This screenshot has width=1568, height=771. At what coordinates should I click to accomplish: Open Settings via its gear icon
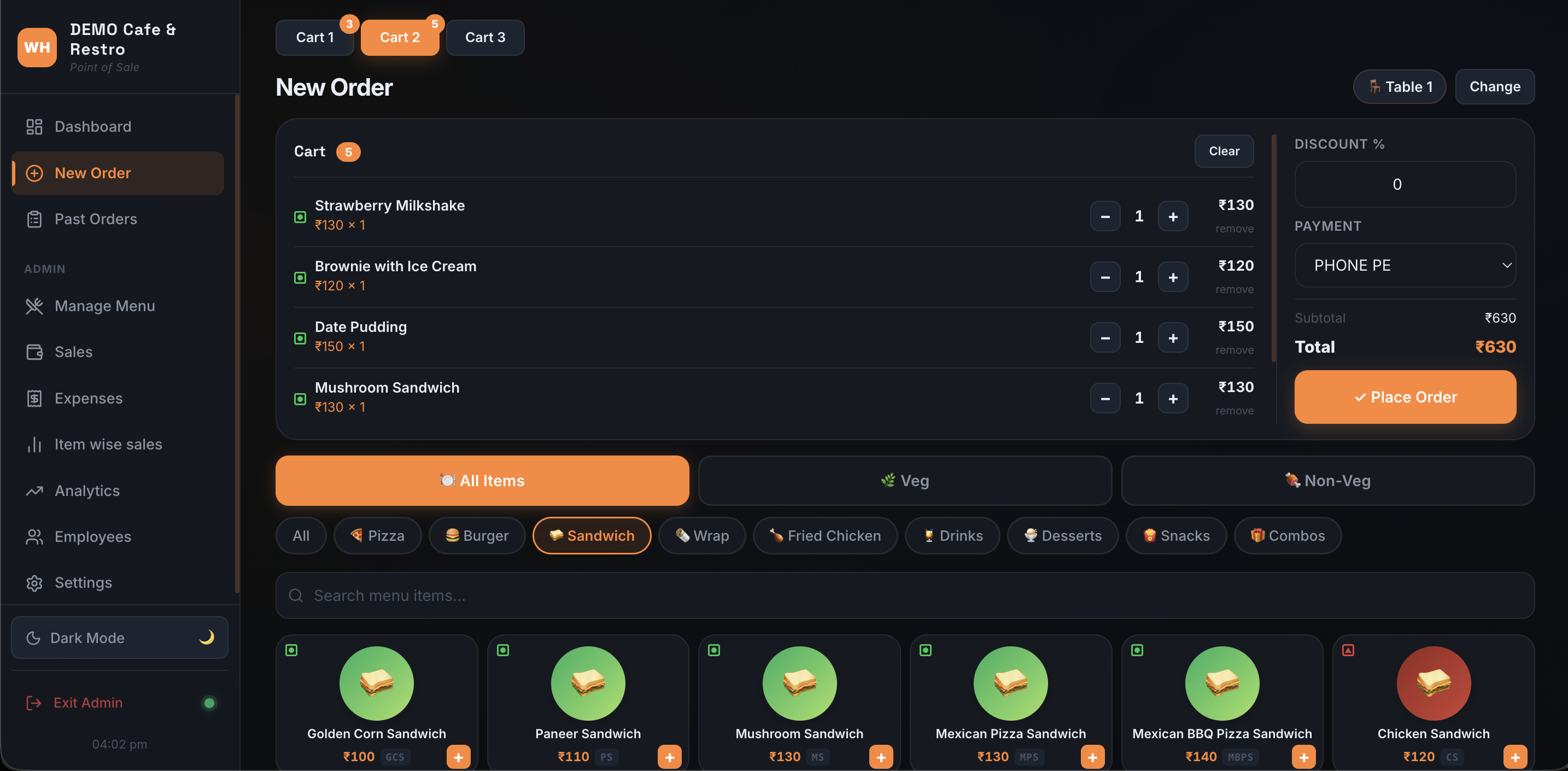point(34,583)
